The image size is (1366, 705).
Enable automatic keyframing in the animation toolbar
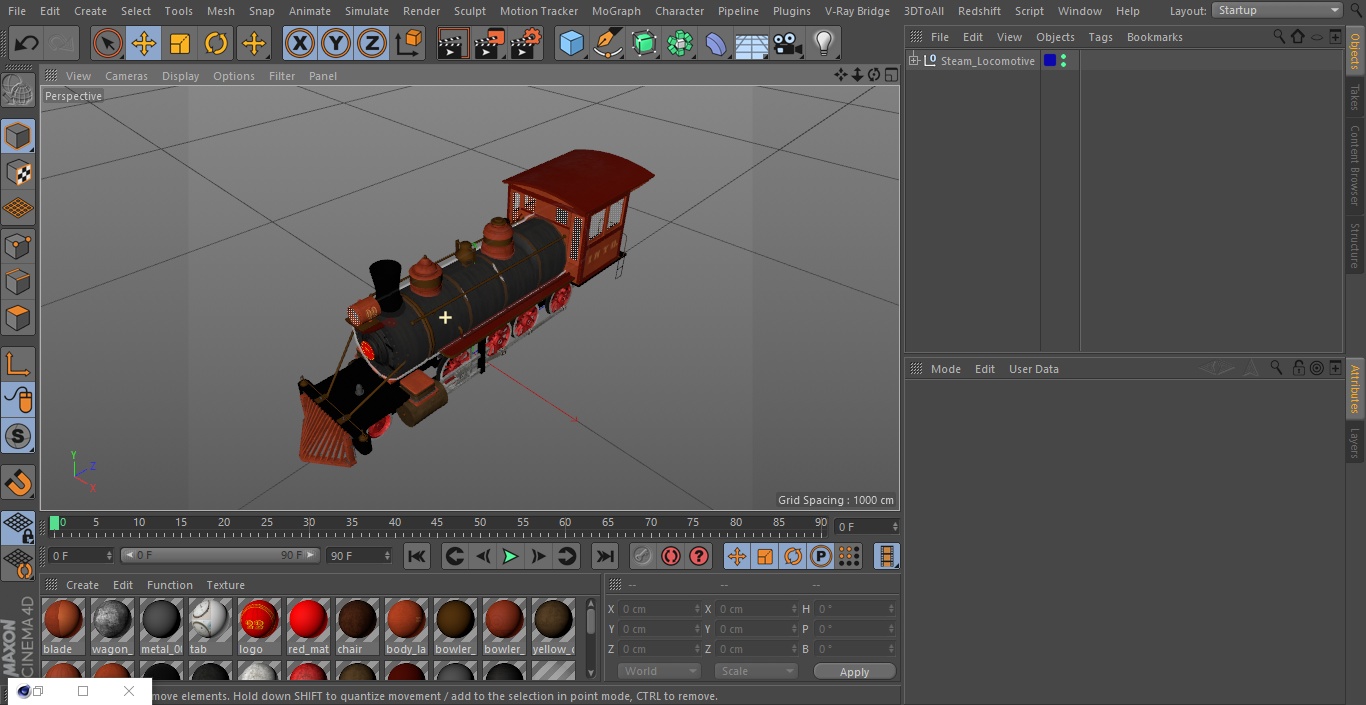click(670, 556)
